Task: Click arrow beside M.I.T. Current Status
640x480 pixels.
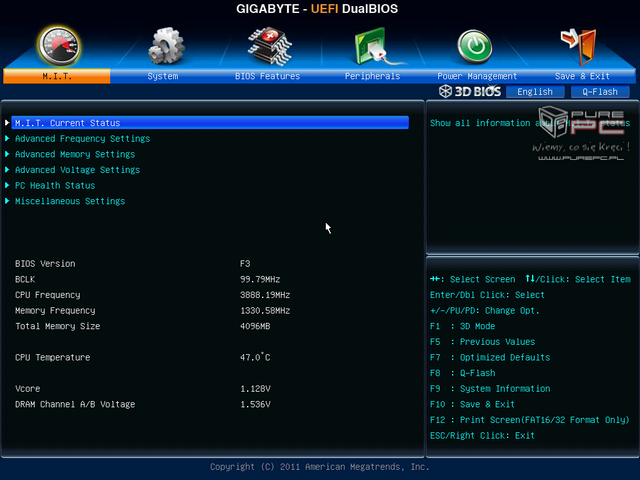Action: pos(7,122)
